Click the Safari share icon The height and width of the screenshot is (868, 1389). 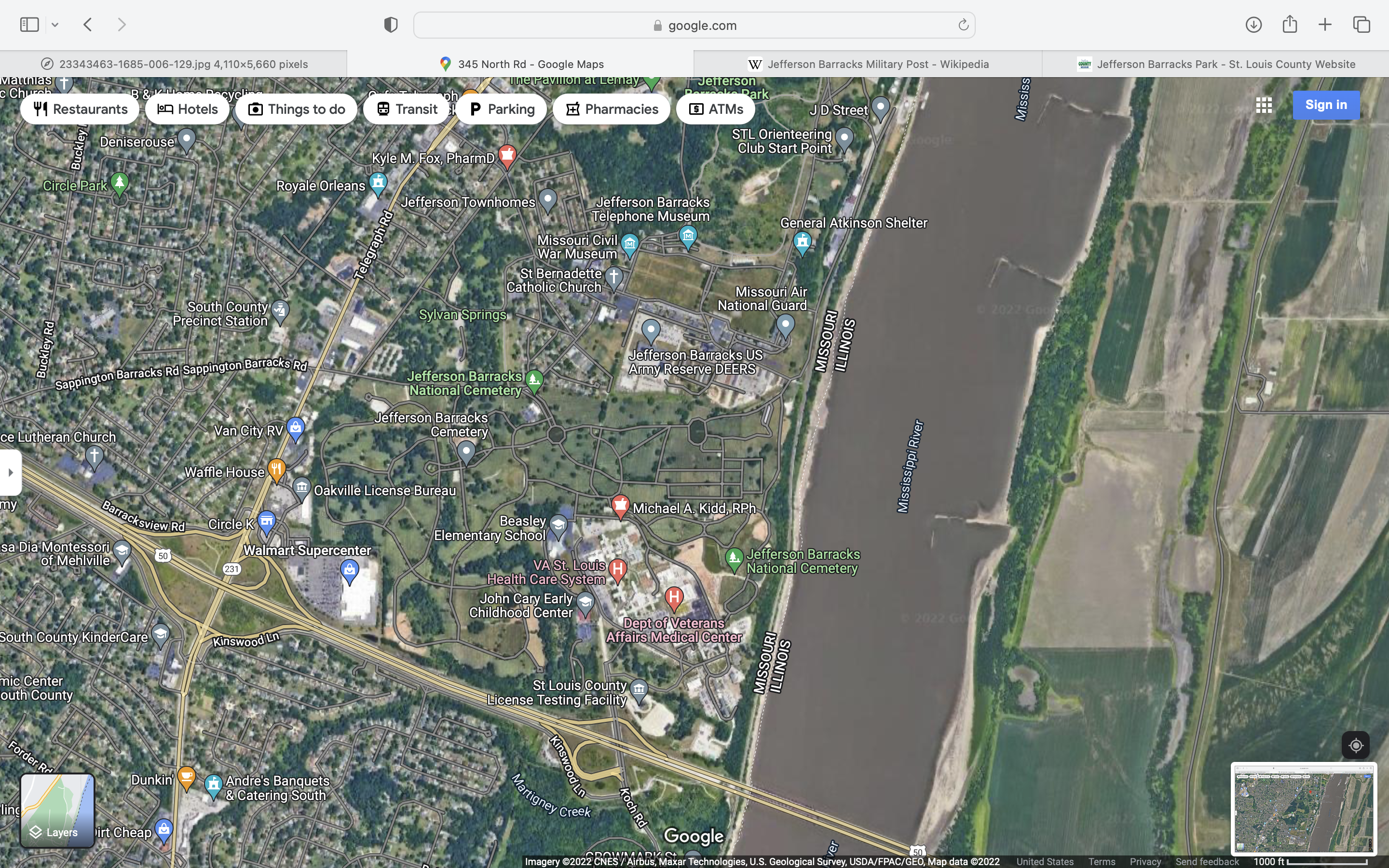1290,25
